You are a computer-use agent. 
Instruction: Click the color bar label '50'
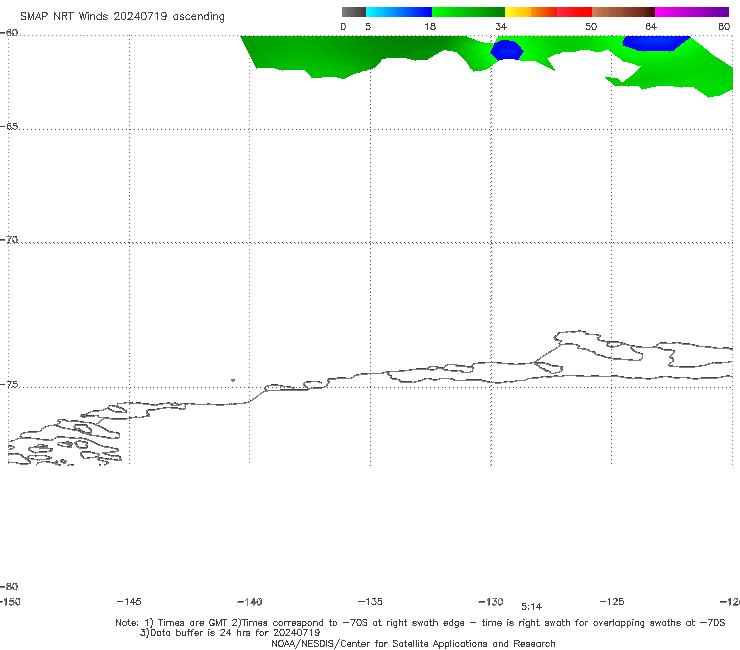point(591,27)
